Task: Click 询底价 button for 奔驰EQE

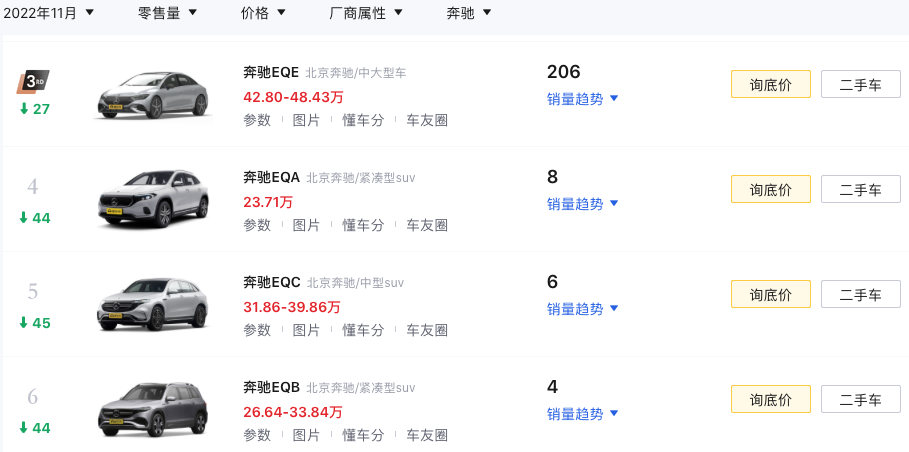Action: pyautogui.click(x=771, y=84)
